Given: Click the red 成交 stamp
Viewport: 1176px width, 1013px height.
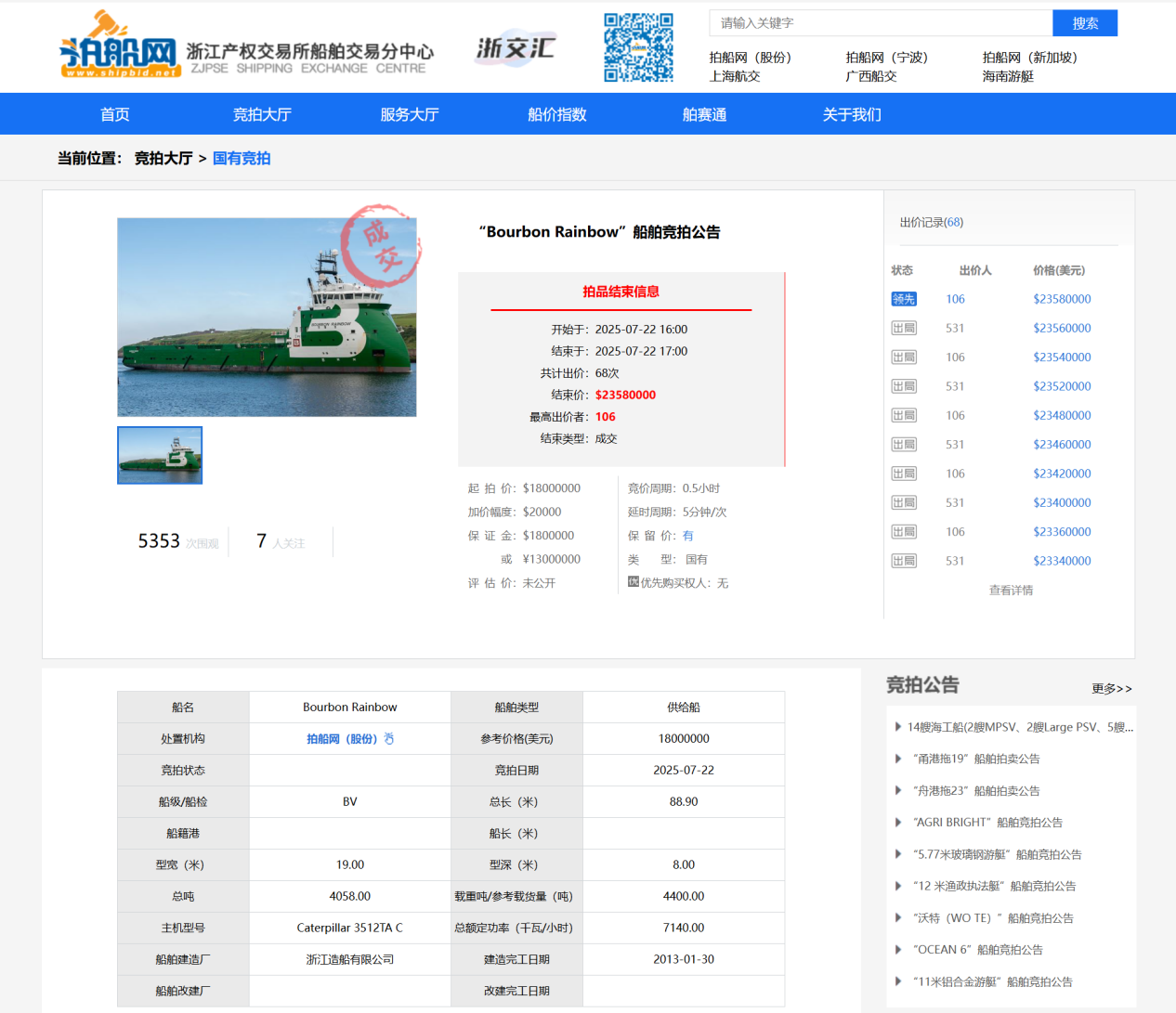Looking at the screenshot, I should pyautogui.click(x=380, y=246).
